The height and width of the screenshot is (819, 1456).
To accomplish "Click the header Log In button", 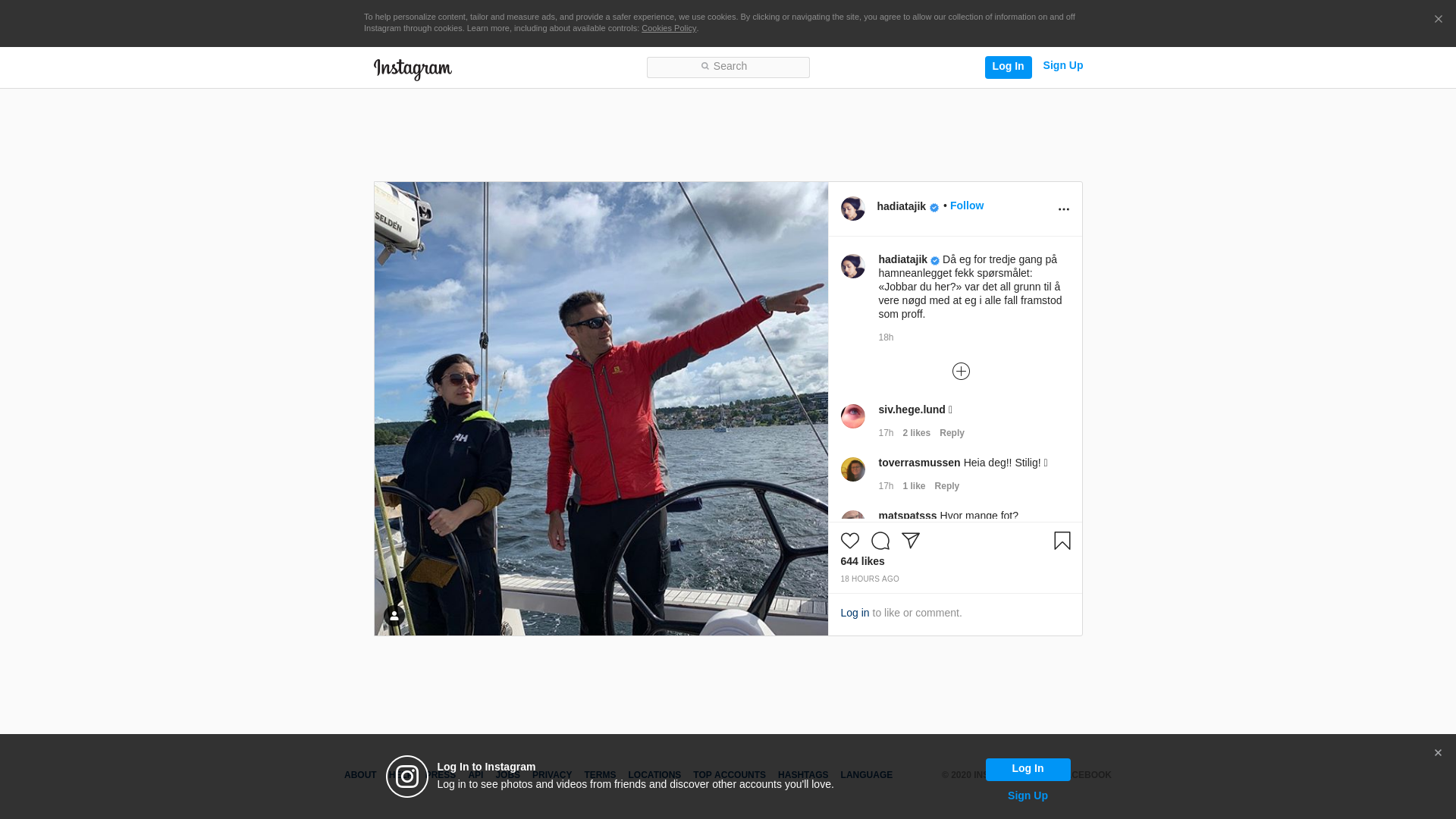I will [1008, 67].
